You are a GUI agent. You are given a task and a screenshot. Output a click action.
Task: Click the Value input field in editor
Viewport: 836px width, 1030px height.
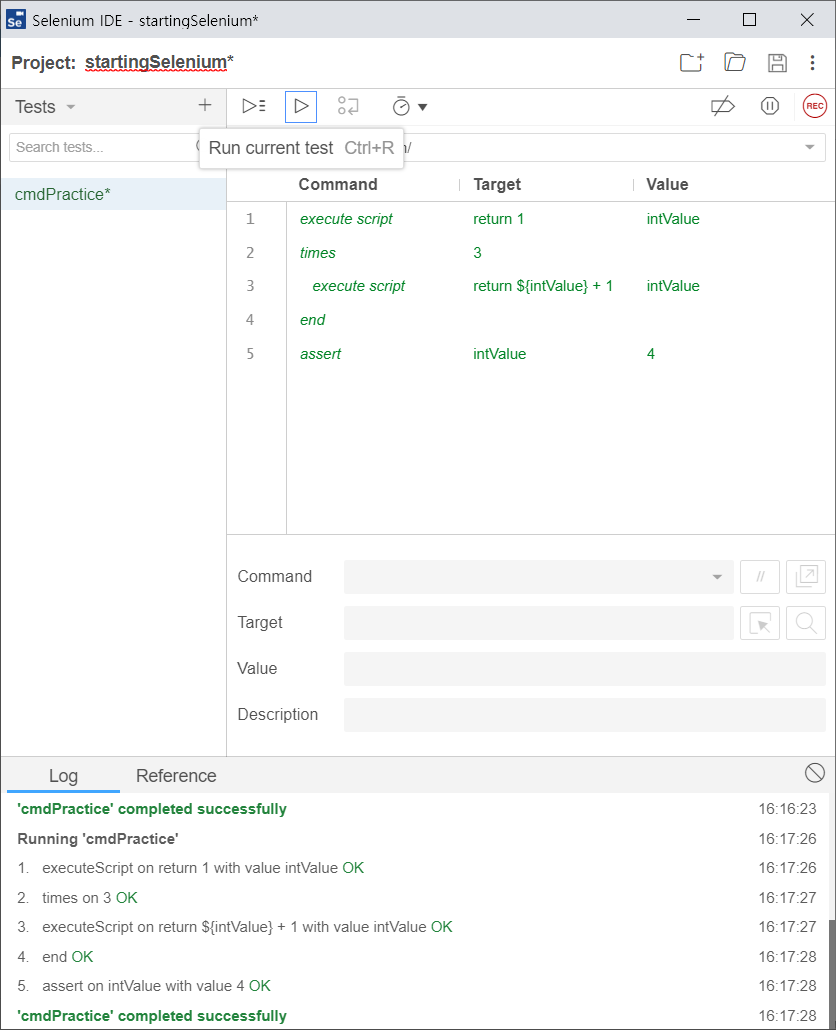584,669
